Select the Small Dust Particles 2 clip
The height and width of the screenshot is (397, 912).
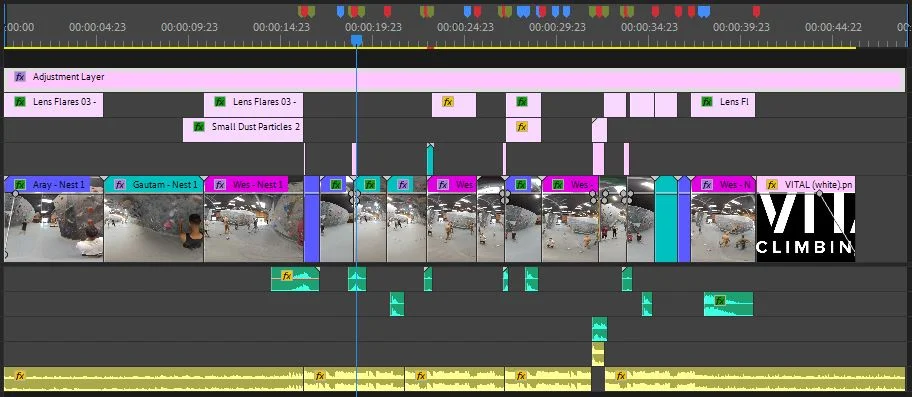[x=243, y=130]
